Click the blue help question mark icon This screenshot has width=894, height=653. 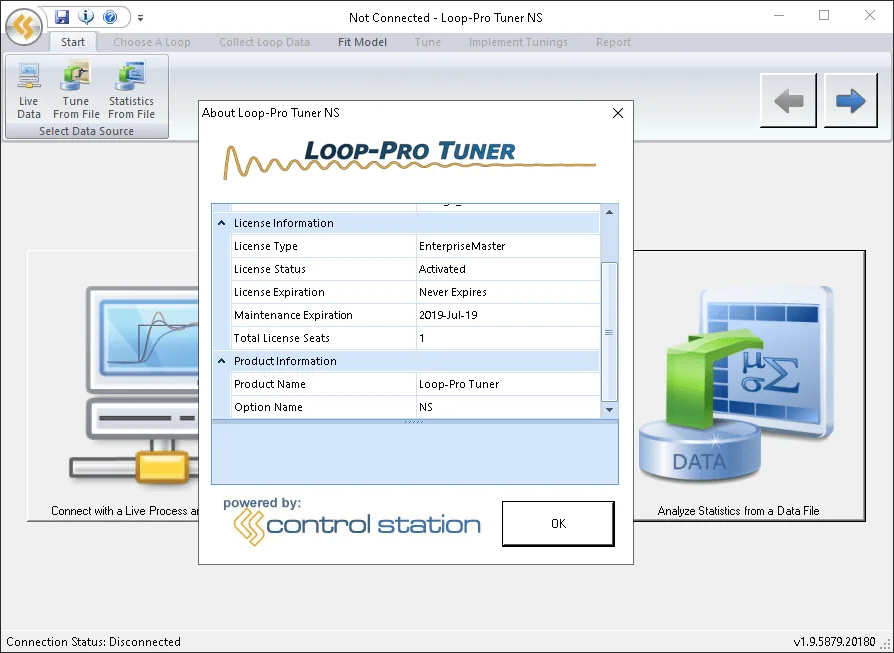click(109, 17)
